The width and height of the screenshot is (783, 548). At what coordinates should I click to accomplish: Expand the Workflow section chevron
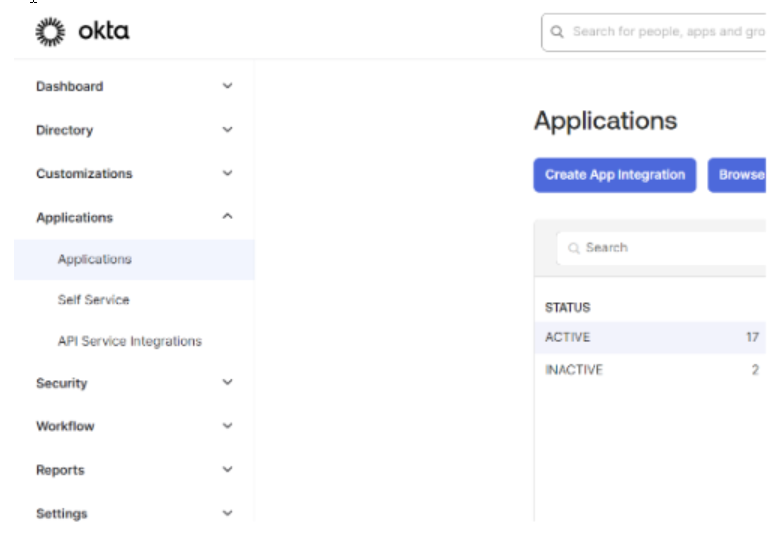(227, 426)
